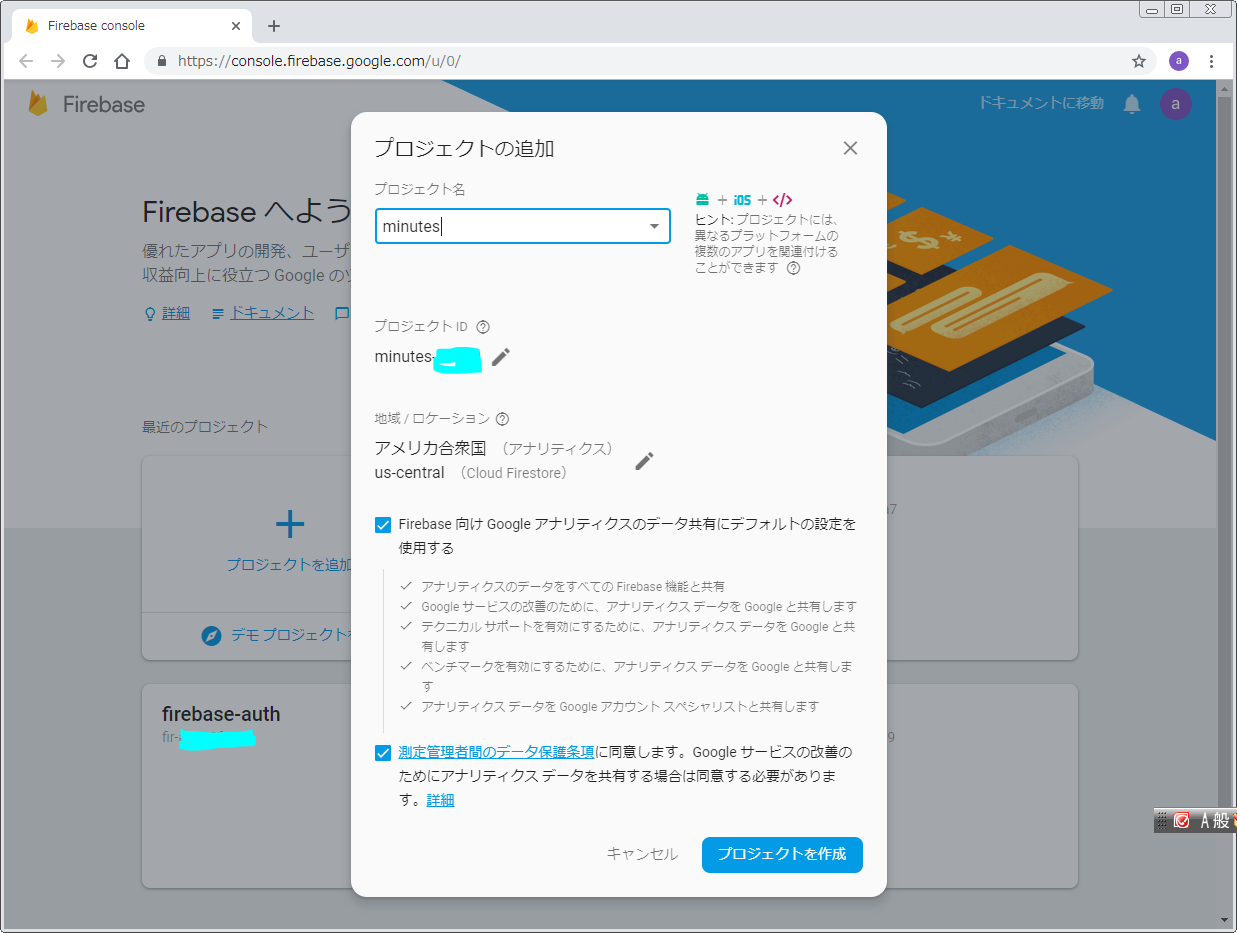Open a new browser tab

click(274, 26)
